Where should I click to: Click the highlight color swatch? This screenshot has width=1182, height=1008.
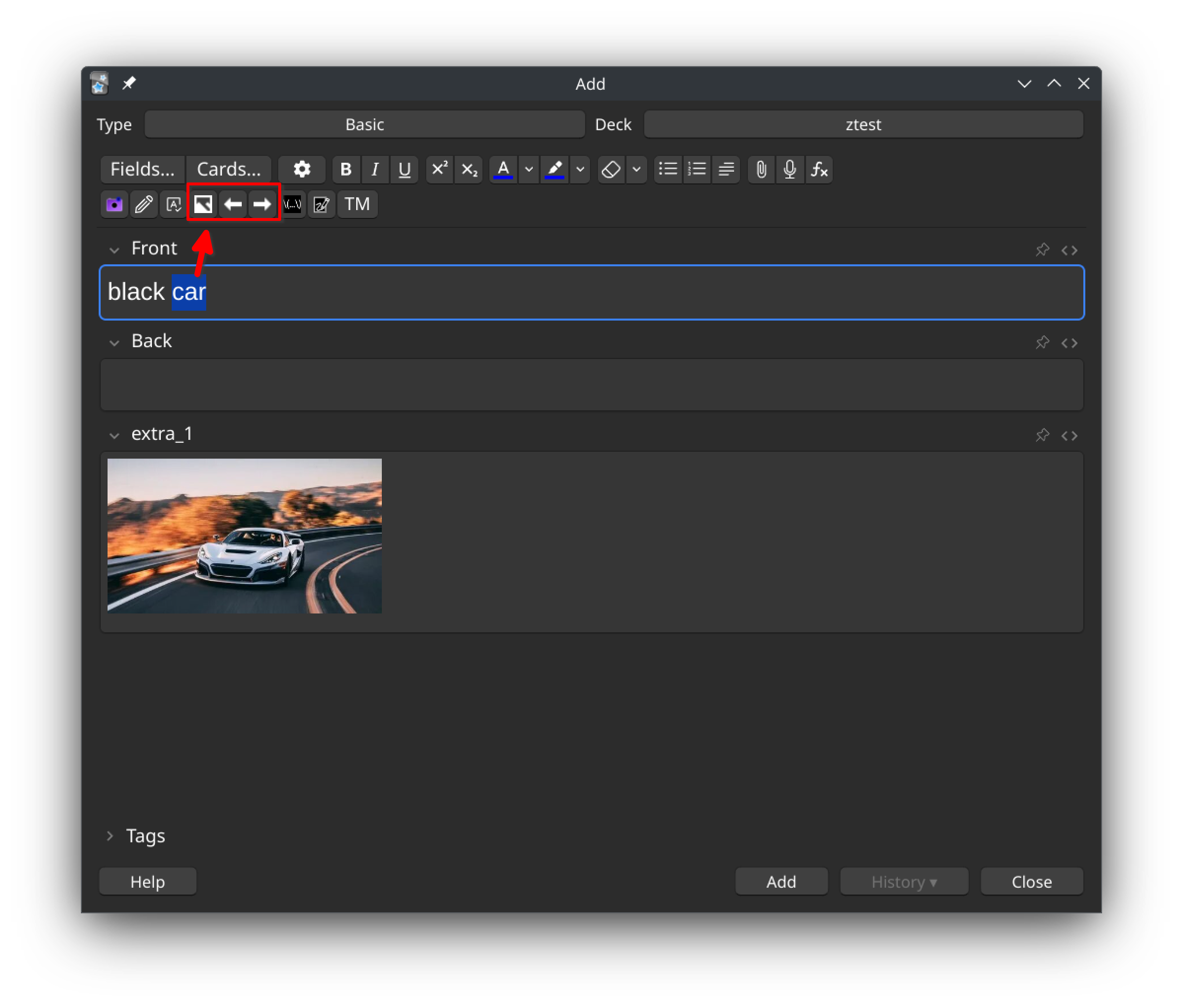[554, 169]
